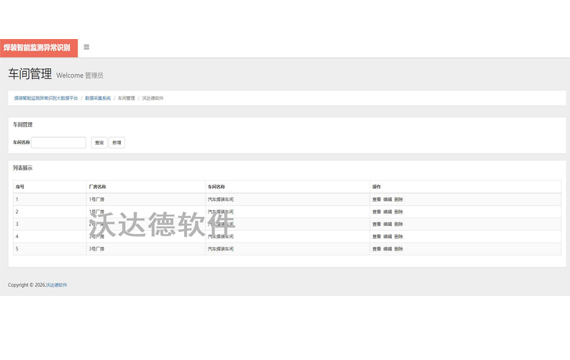The image size is (570, 360).
Task: Click 删除 in row 1
Action: click(399, 199)
